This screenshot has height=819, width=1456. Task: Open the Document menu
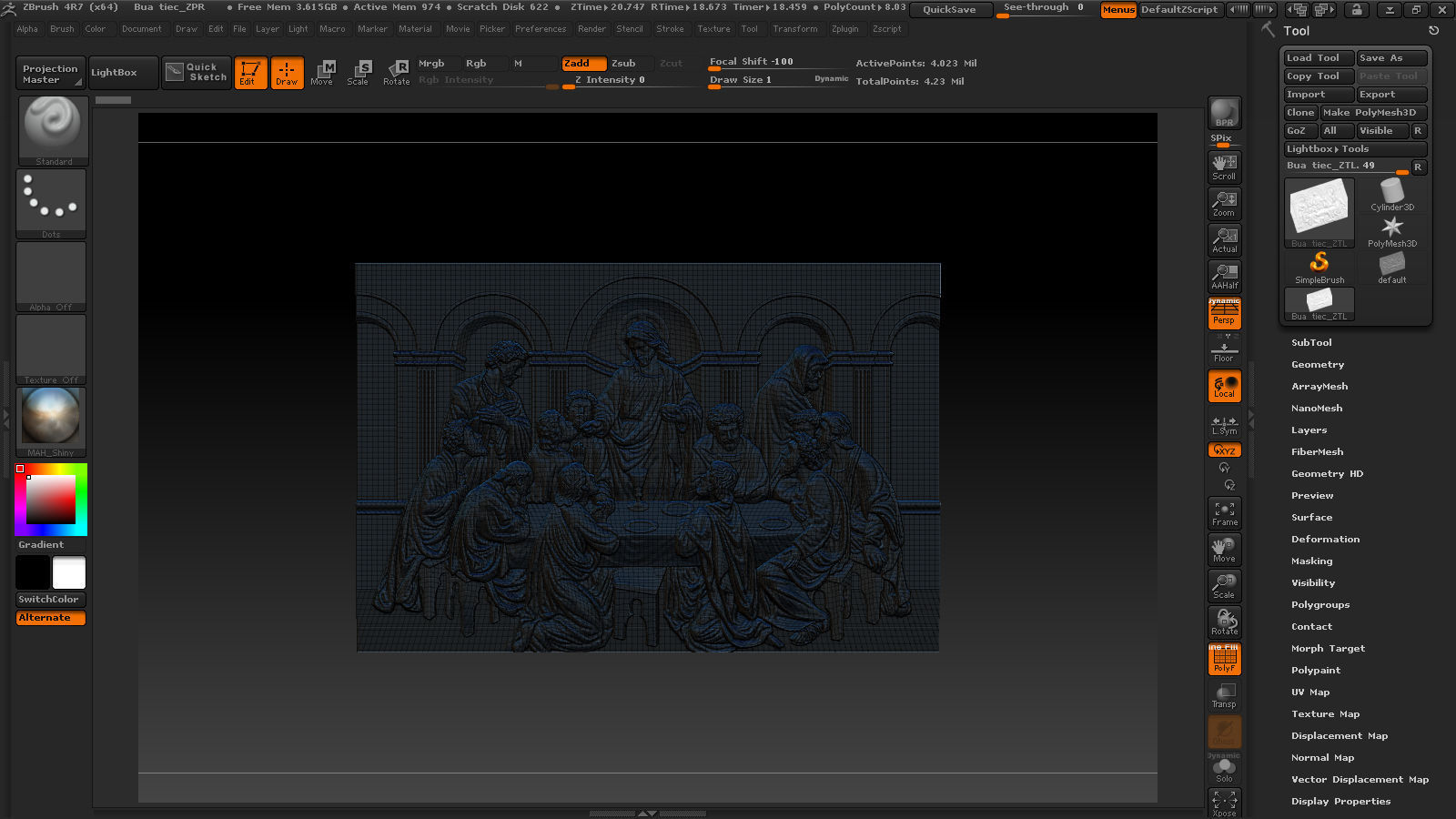141,28
